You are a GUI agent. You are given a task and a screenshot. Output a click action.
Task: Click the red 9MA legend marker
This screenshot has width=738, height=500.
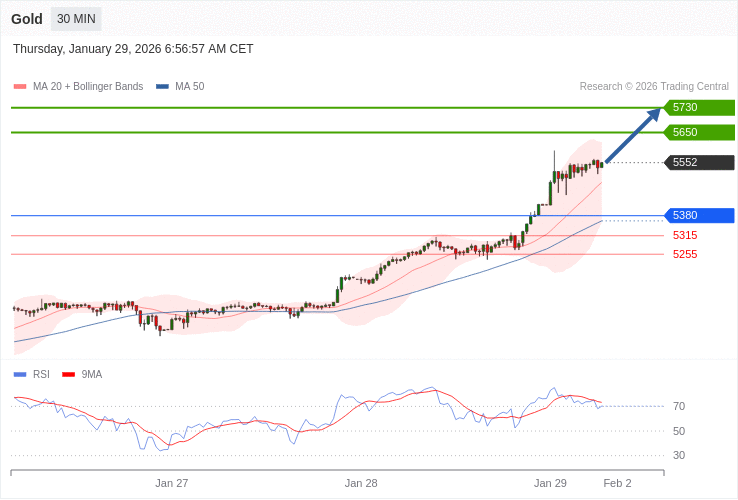(x=68, y=375)
